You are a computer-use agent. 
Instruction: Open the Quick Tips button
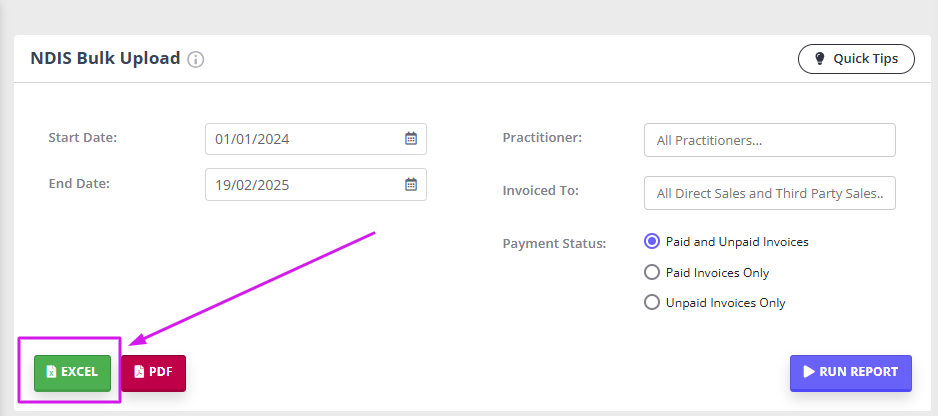(856, 59)
